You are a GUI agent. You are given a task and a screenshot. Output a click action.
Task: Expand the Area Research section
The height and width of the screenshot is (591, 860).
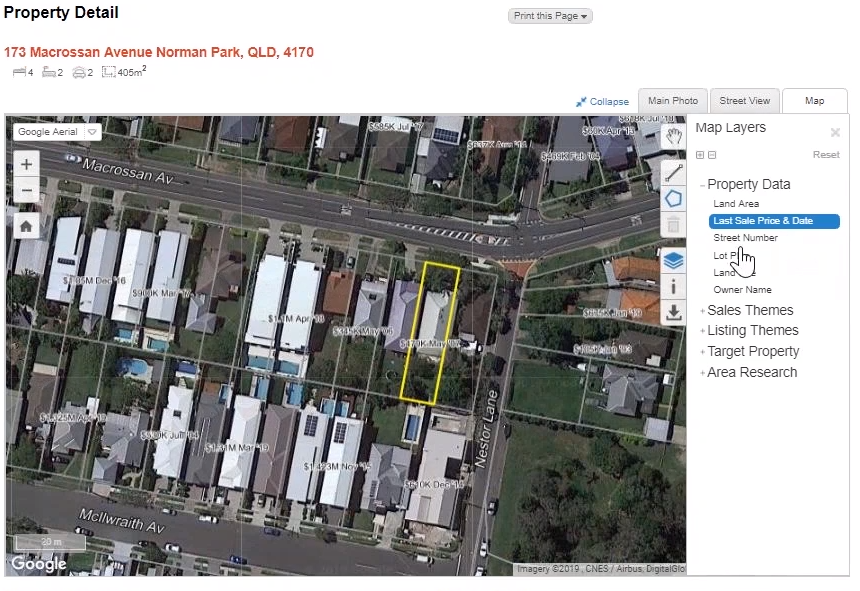click(753, 372)
